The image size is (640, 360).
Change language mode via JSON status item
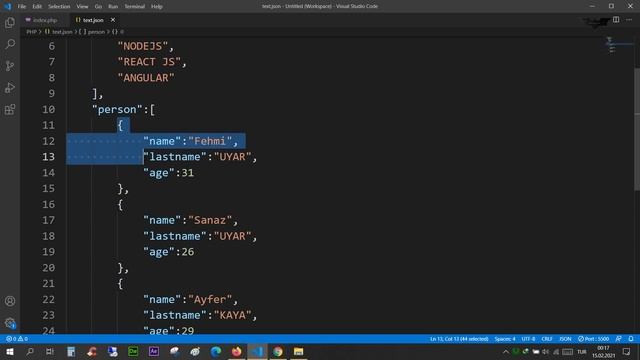(565, 339)
